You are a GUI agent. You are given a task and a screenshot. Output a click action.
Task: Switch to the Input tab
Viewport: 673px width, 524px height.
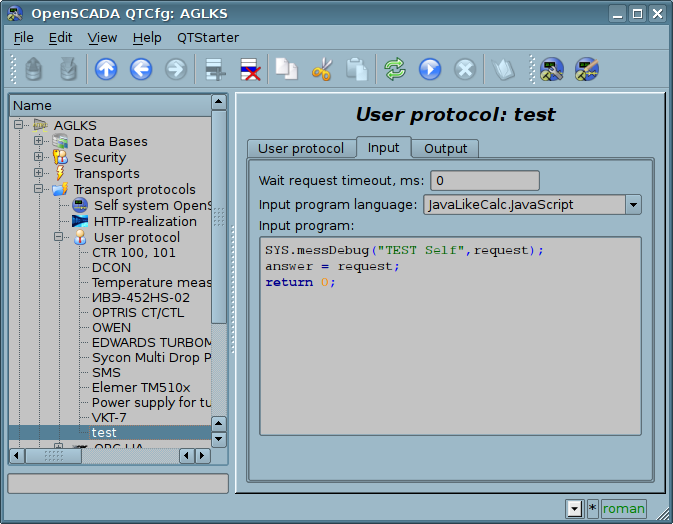click(x=383, y=148)
